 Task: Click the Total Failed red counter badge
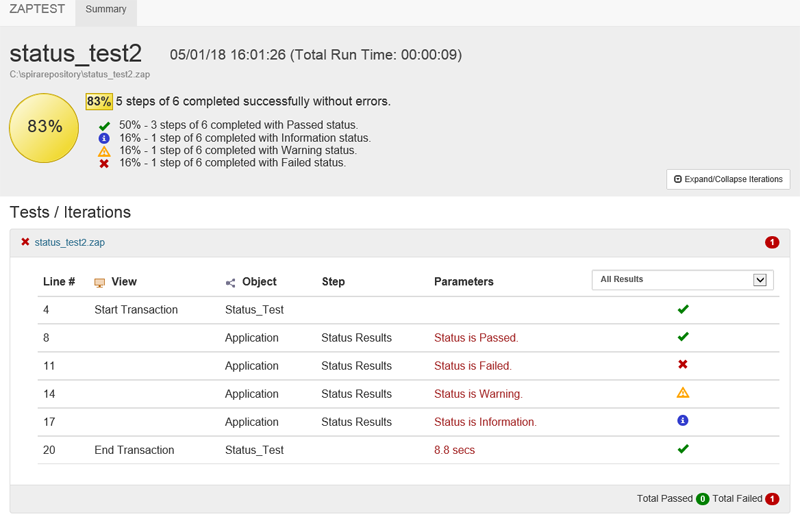click(x=771, y=498)
